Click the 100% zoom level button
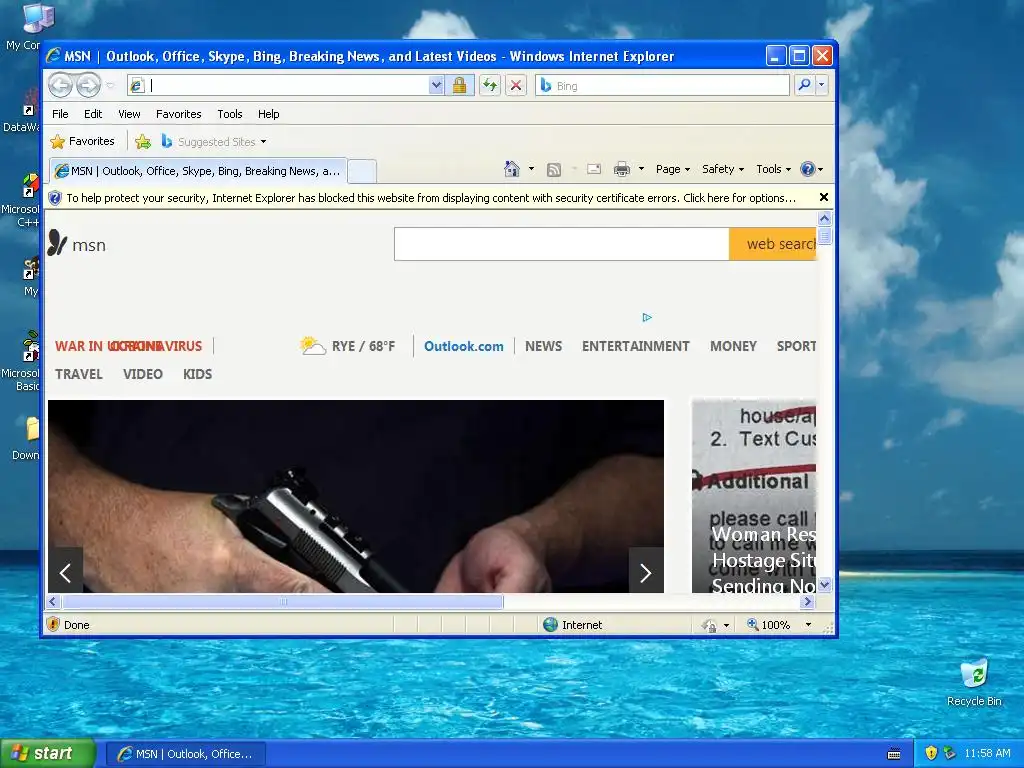The width and height of the screenshot is (1024, 768). pyautogui.click(x=769, y=624)
